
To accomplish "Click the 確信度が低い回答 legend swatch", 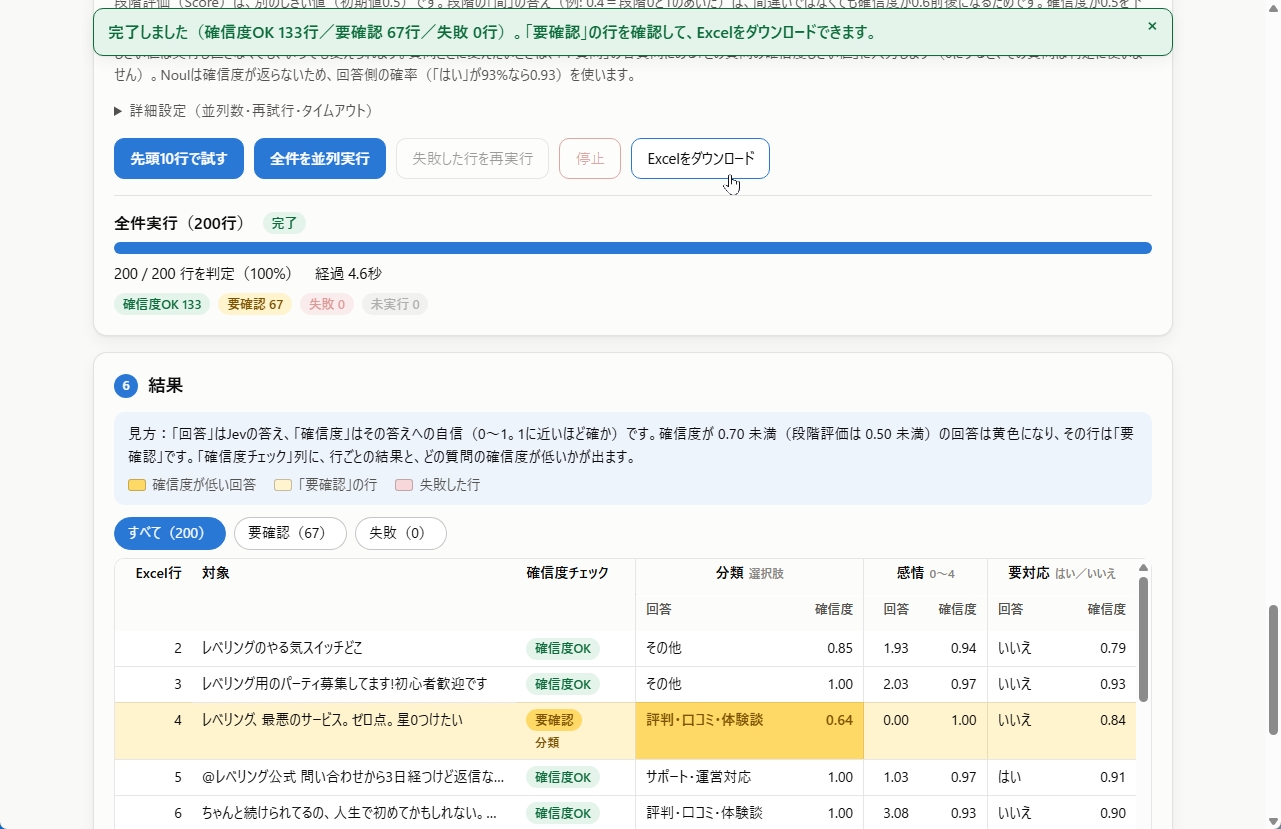I will point(137,485).
